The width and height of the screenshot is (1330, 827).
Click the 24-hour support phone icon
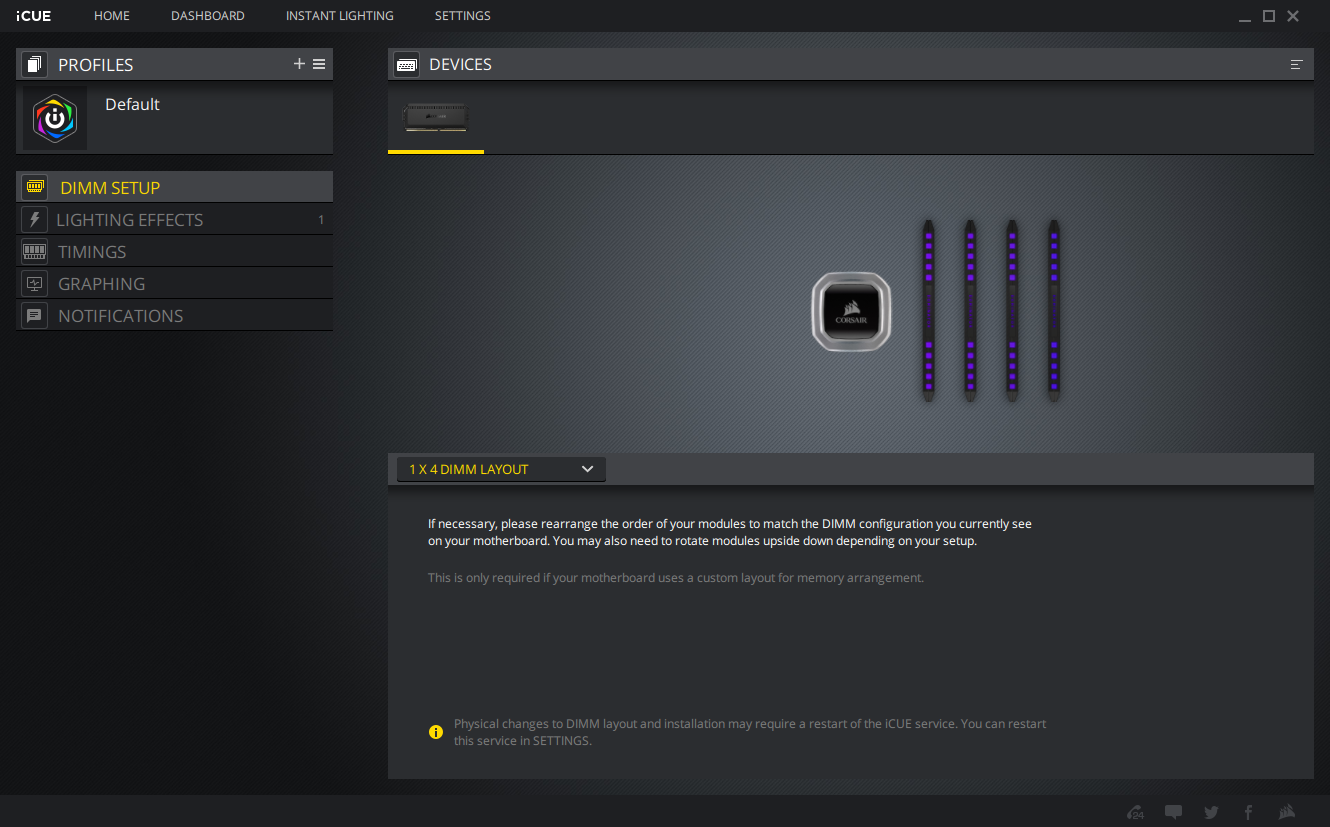(x=1135, y=812)
